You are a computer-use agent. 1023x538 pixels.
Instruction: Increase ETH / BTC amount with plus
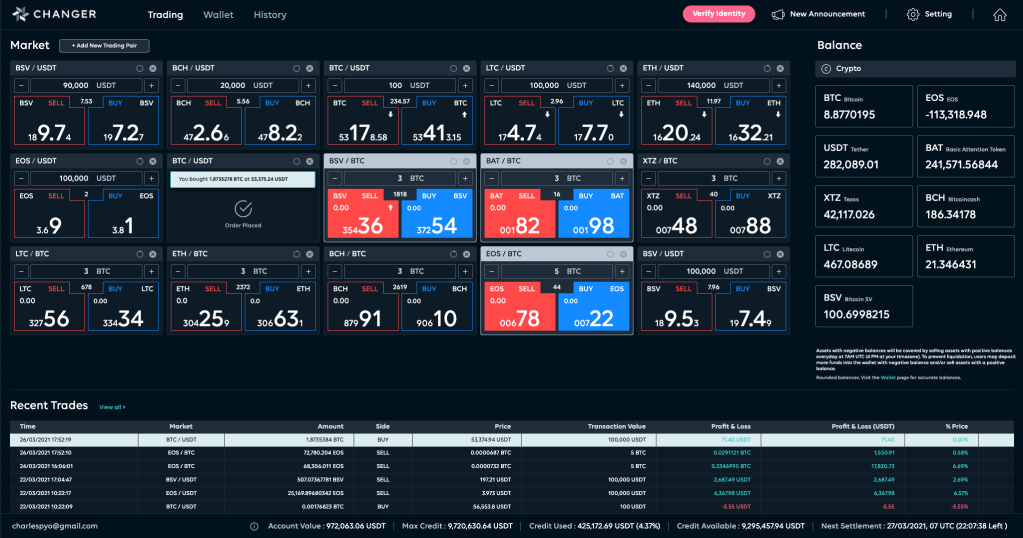(308, 272)
